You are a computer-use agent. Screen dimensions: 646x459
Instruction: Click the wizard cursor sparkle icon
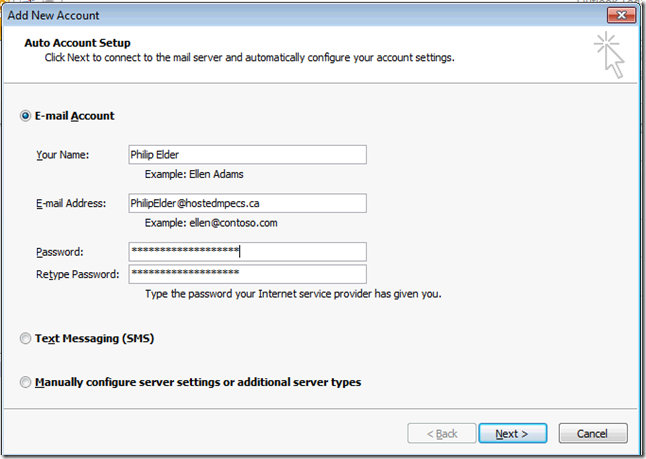tap(609, 54)
